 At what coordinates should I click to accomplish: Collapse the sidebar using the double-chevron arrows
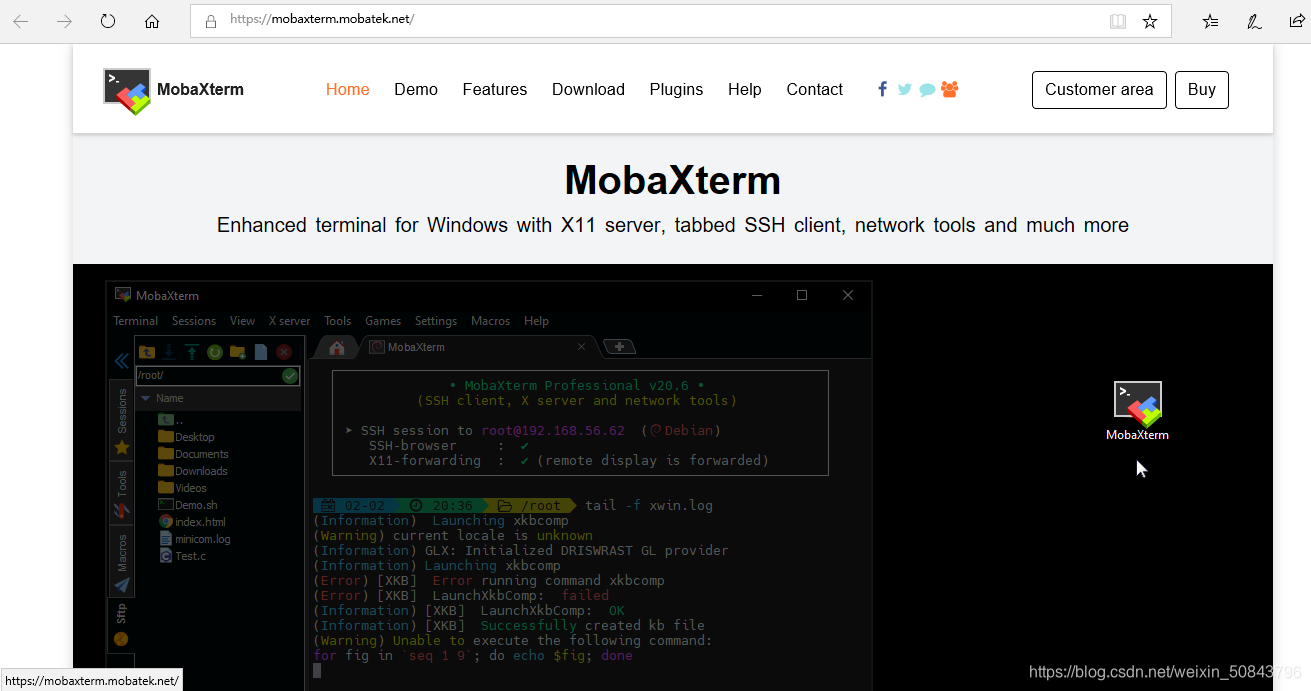tap(121, 360)
